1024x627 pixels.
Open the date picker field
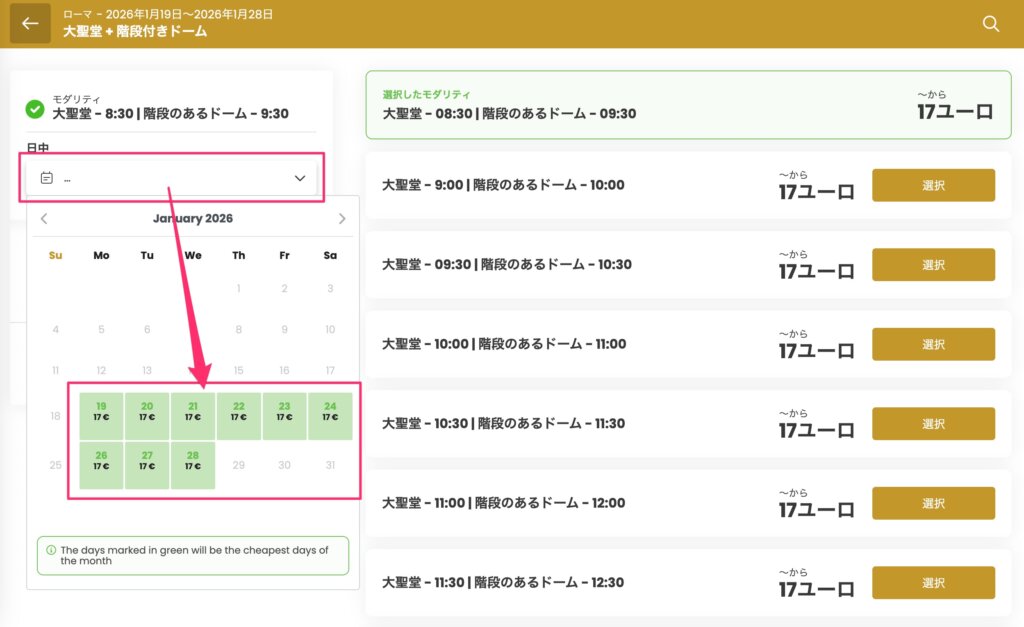[x=172, y=178]
